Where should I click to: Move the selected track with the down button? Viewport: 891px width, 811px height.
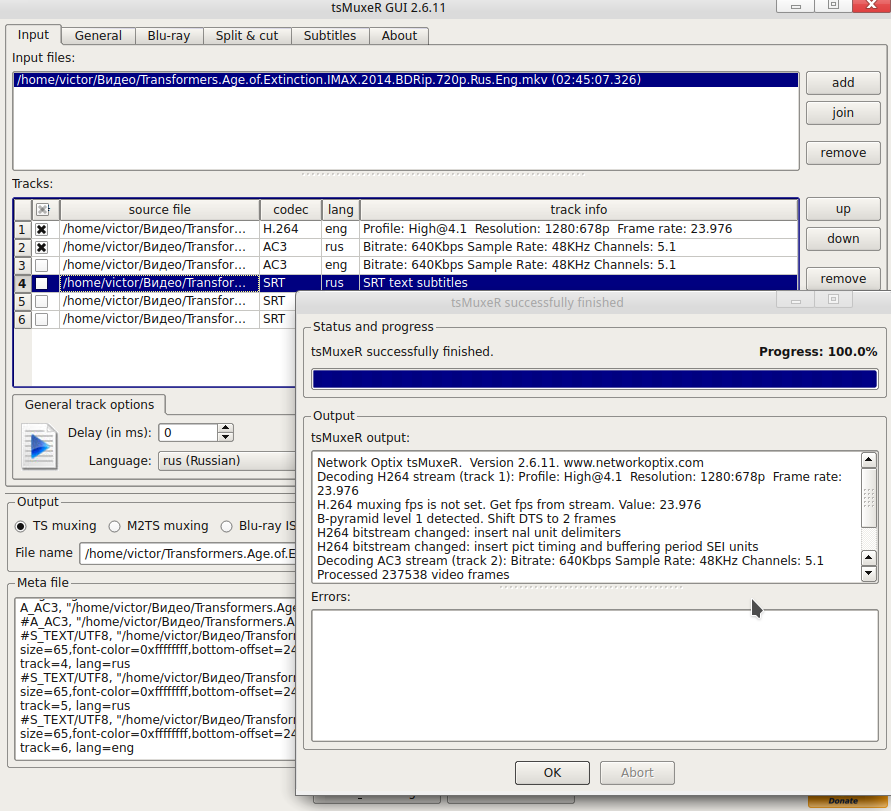point(843,239)
